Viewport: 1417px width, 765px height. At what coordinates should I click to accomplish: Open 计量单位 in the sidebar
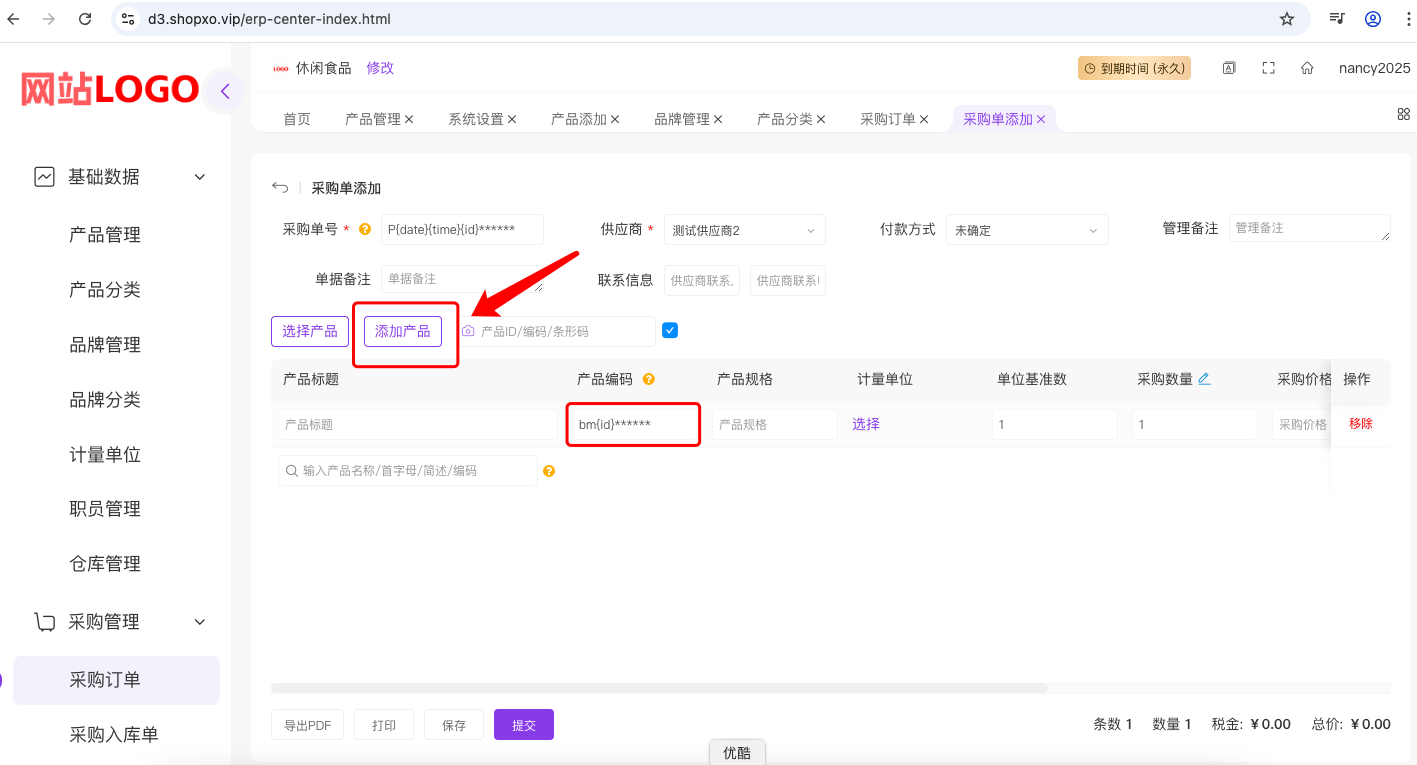tap(105, 455)
